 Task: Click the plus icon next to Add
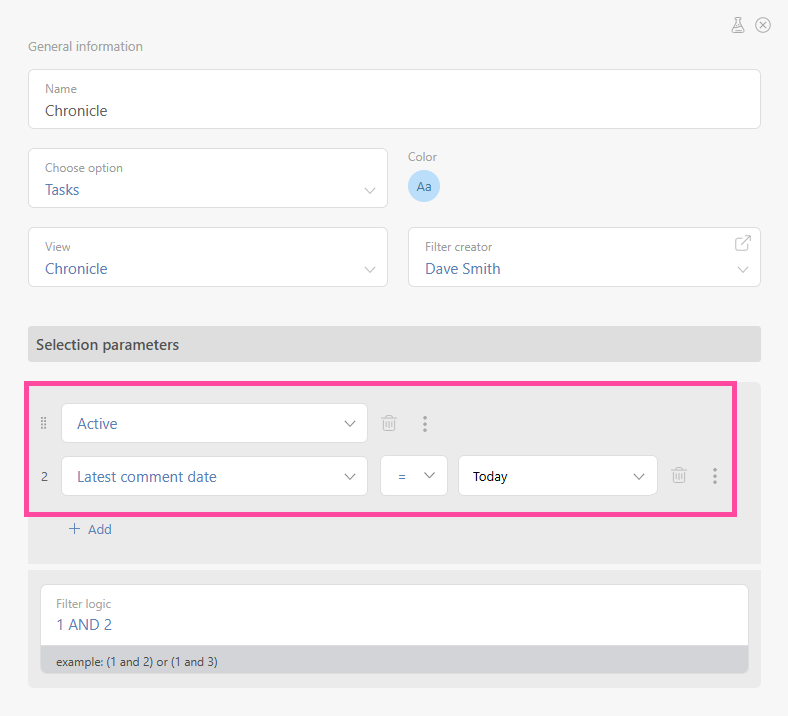point(74,529)
